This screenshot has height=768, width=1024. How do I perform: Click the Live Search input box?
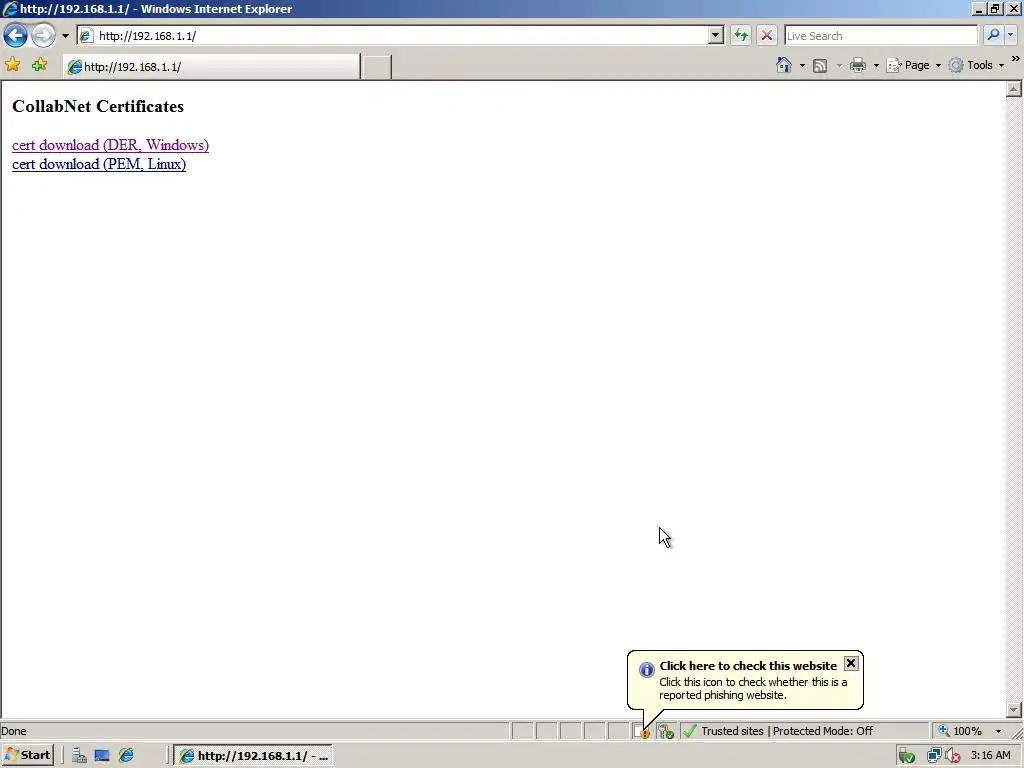(x=880, y=36)
